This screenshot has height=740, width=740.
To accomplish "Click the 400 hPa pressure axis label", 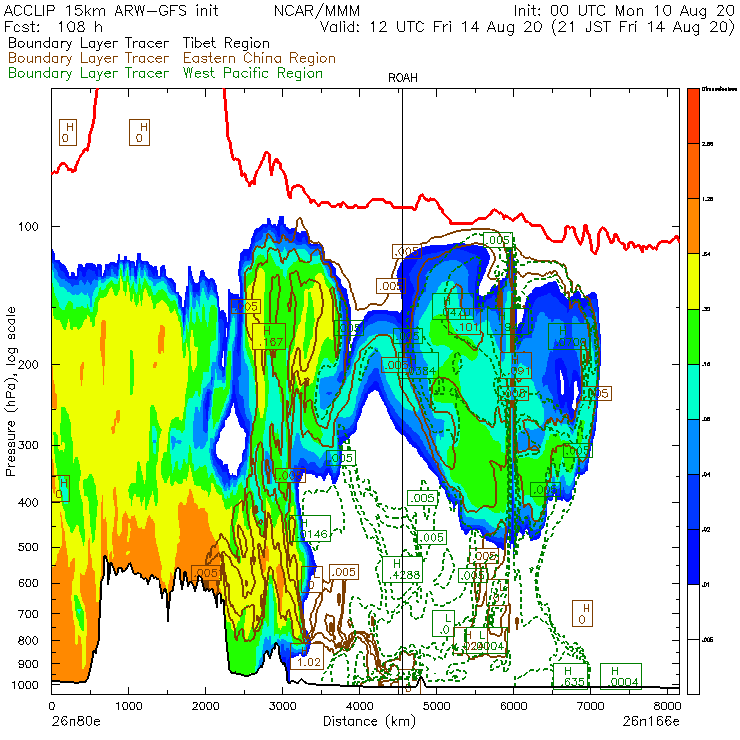I will [28, 503].
